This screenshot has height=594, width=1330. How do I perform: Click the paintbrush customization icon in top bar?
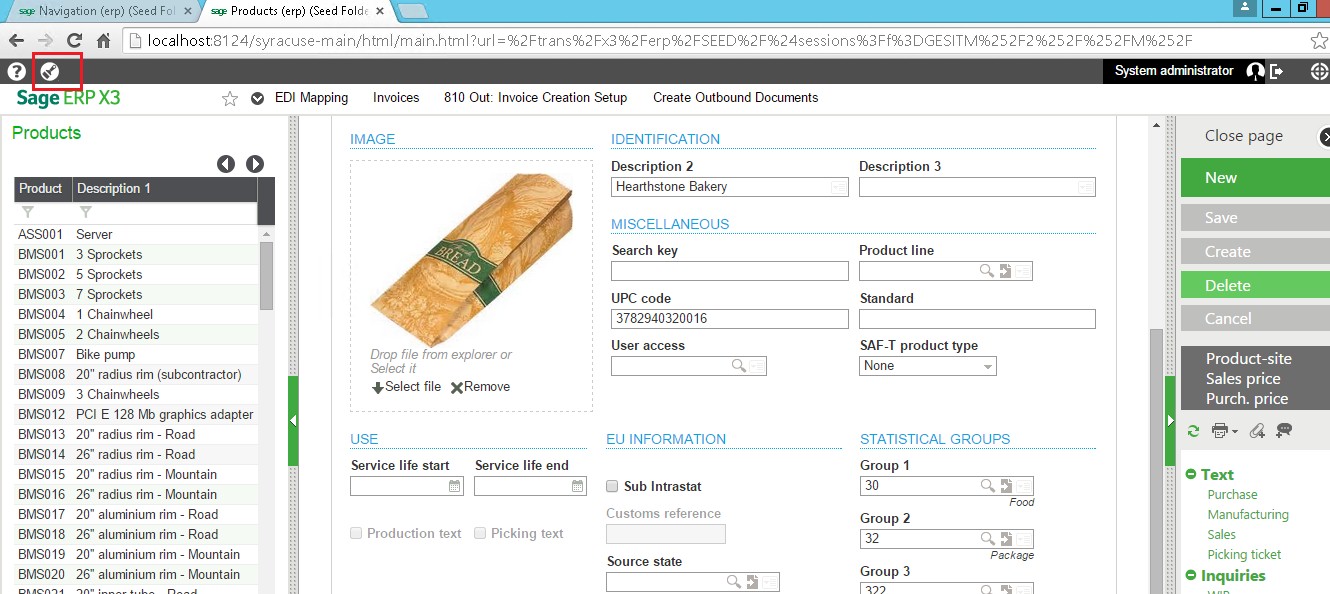coord(49,71)
